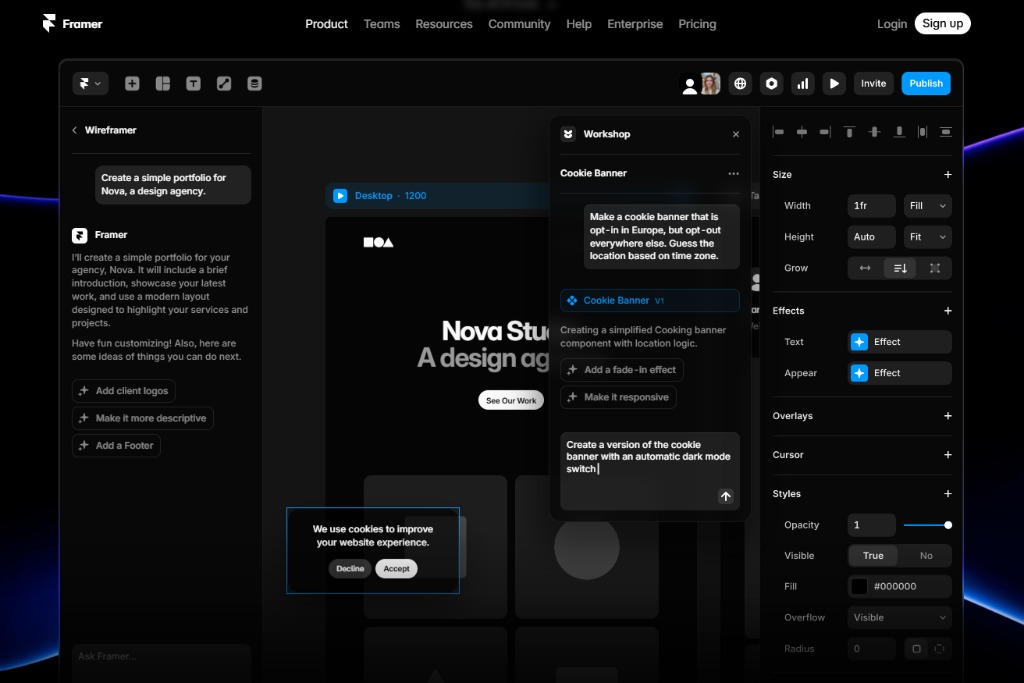Open the Text tool in the top toolbar
This screenshot has height=683, width=1024.
[x=194, y=83]
